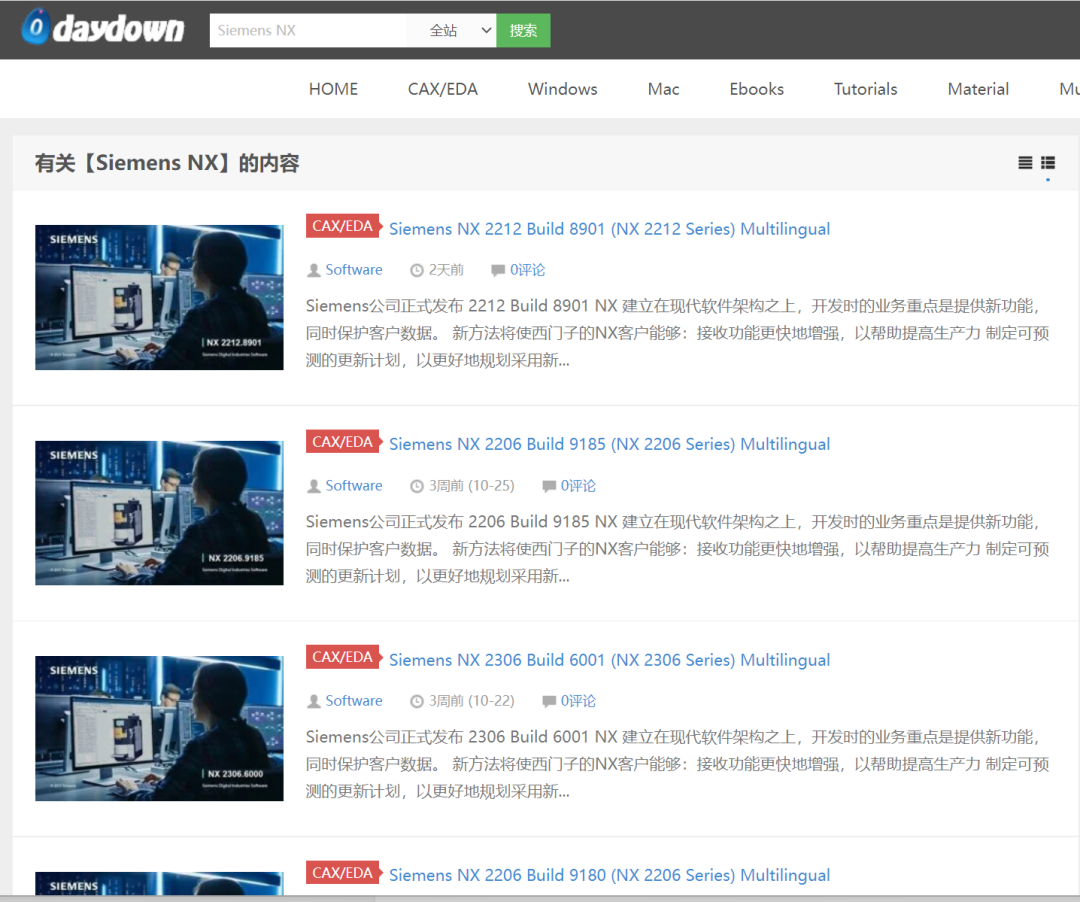Click the CAX/EDA tag on NX 2212 post

343,226
